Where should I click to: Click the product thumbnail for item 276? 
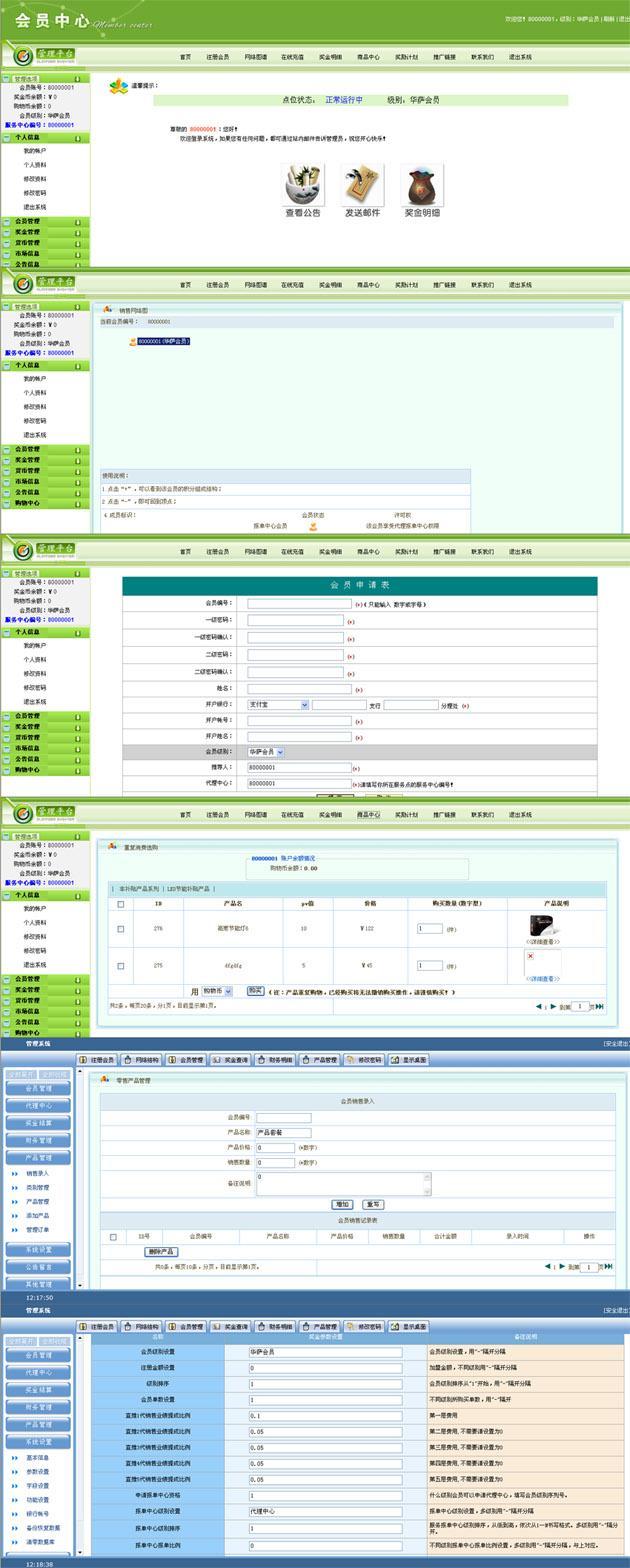[543, 926]
